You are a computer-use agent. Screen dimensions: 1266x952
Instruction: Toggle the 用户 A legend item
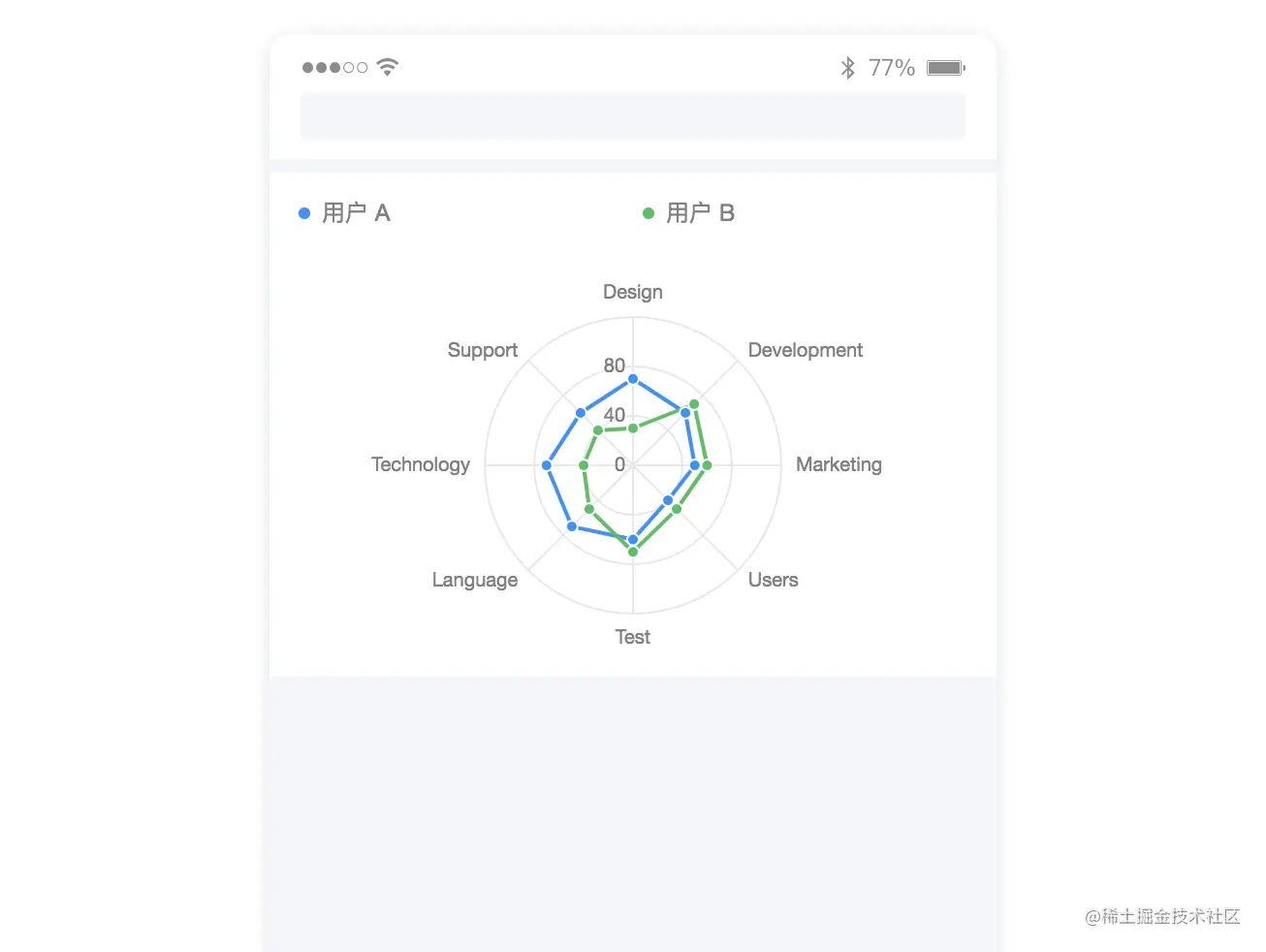(344, 213)
